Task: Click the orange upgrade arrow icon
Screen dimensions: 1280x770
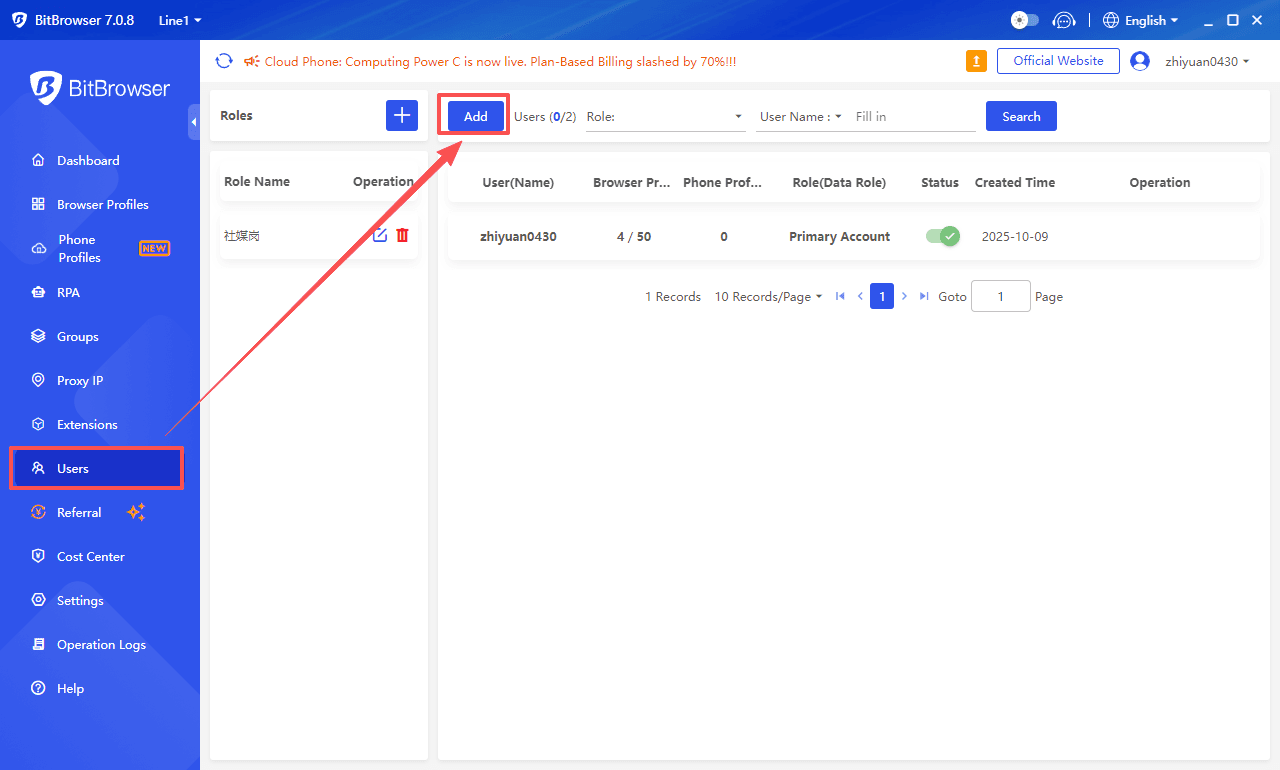Action: point(976,61)
